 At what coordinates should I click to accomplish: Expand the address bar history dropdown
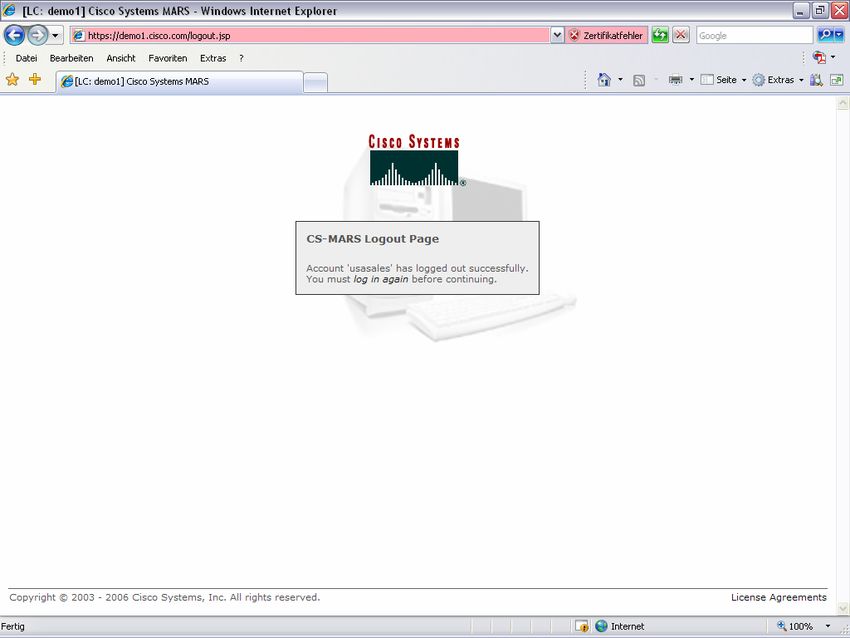point(557,36)
